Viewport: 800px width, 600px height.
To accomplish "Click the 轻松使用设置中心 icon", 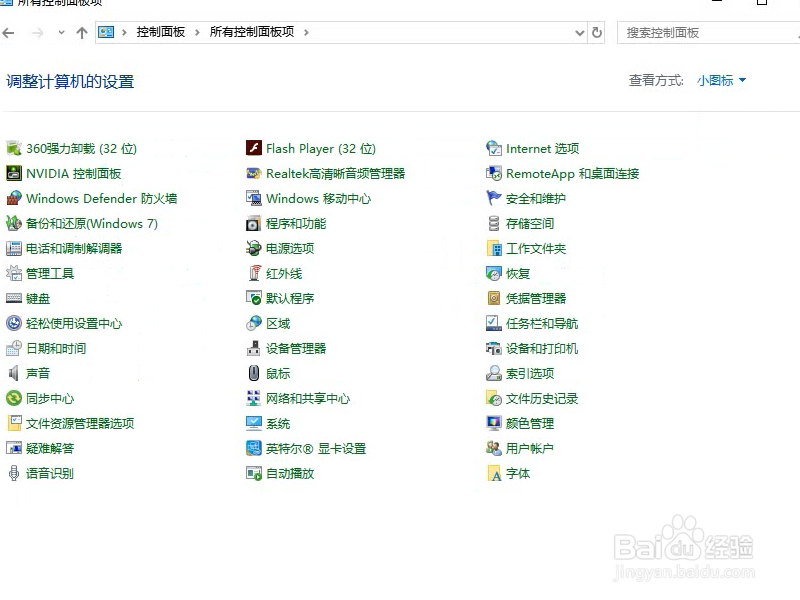I will (x=14, y=323).
